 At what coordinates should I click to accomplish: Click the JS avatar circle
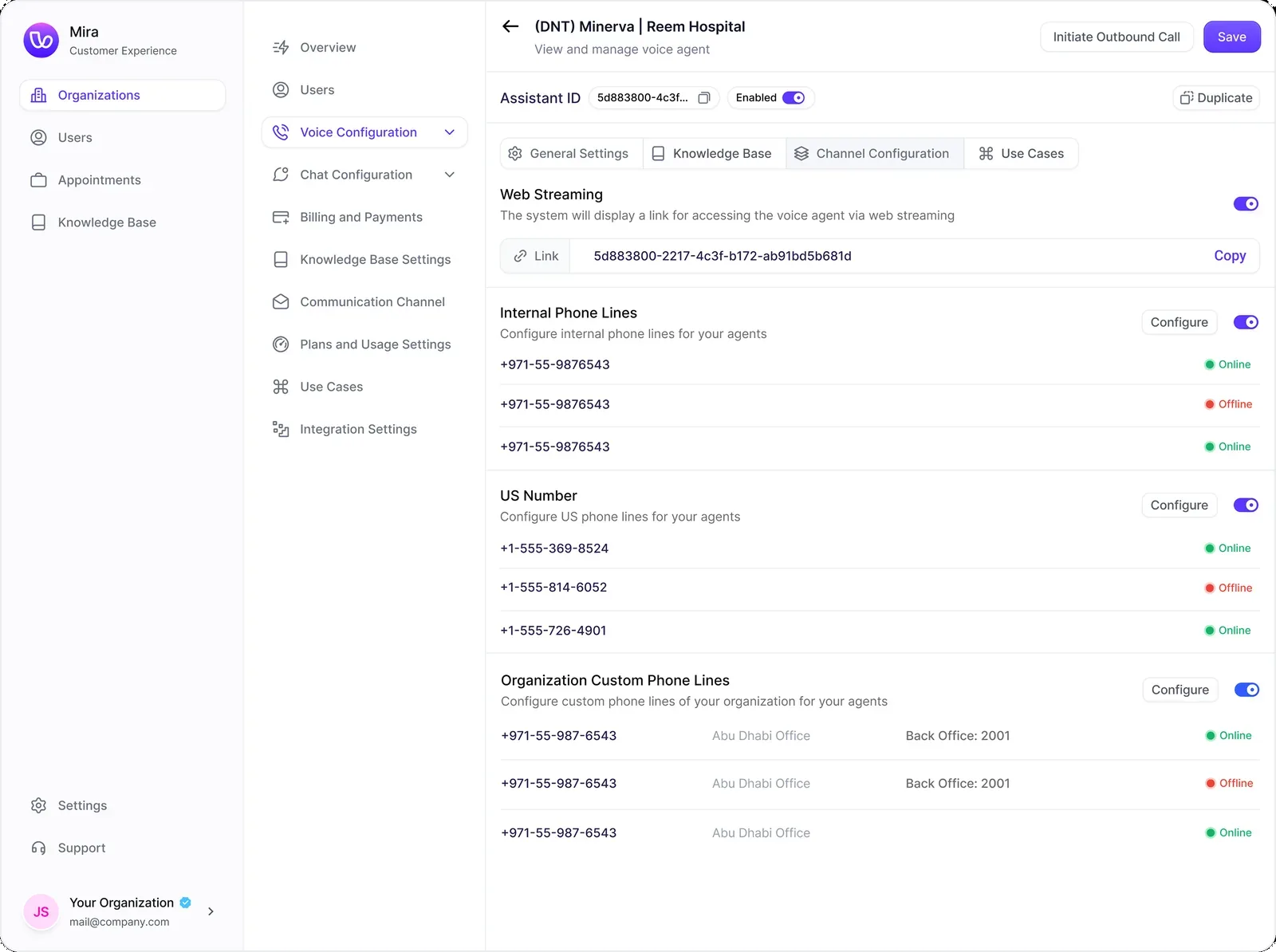coord(41,911)
